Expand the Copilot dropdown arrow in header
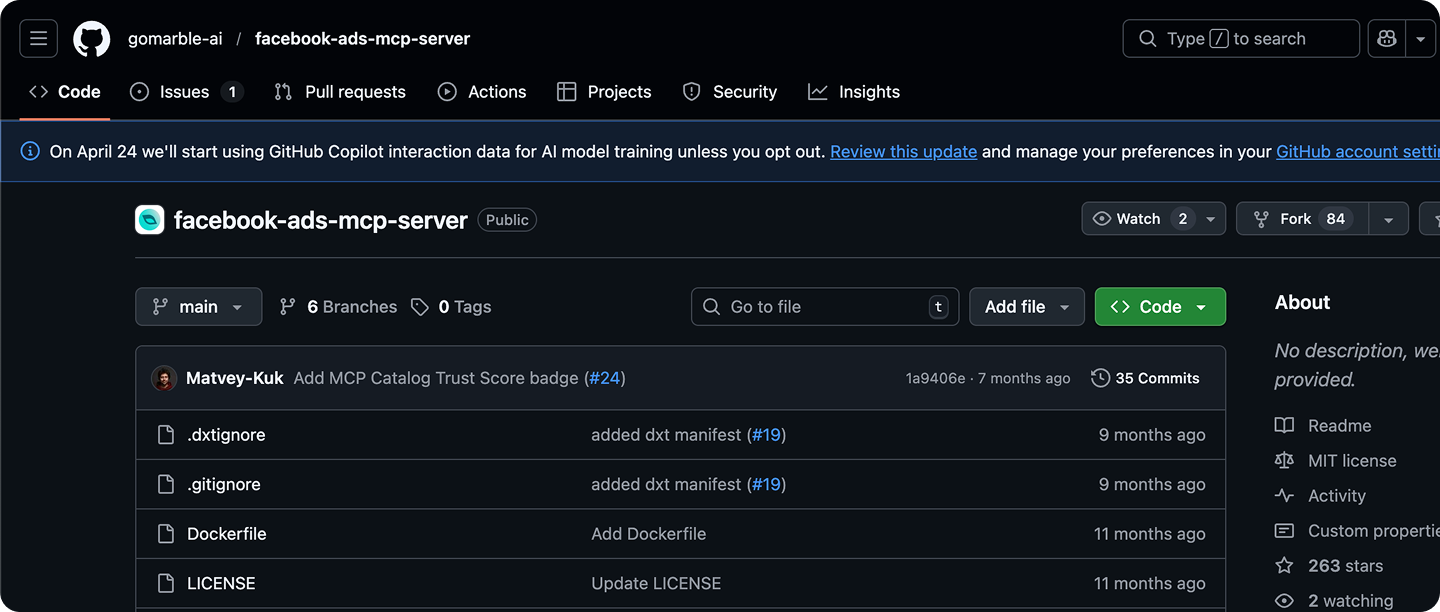 coord(1421,39)
